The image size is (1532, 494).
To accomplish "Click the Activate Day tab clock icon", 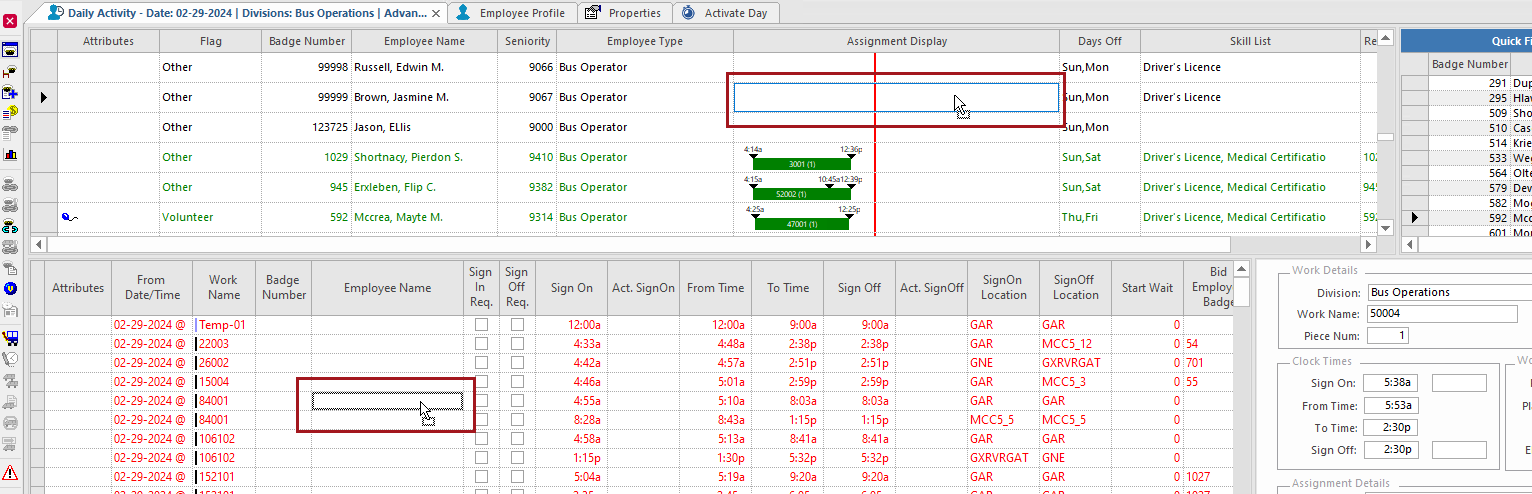I will (689, 12).
